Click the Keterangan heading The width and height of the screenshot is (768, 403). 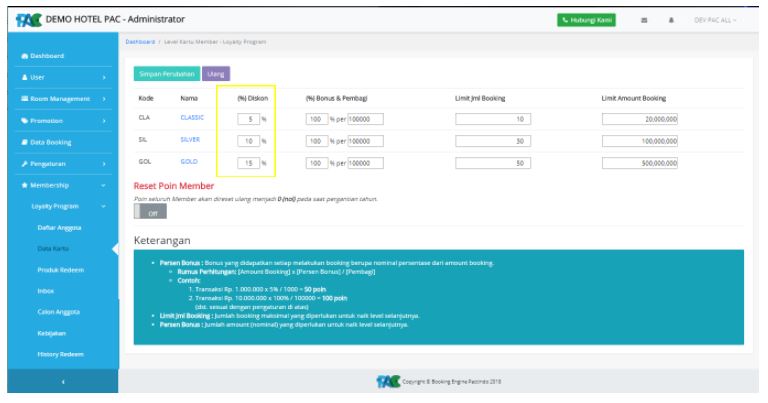click(x=162, y=240)
